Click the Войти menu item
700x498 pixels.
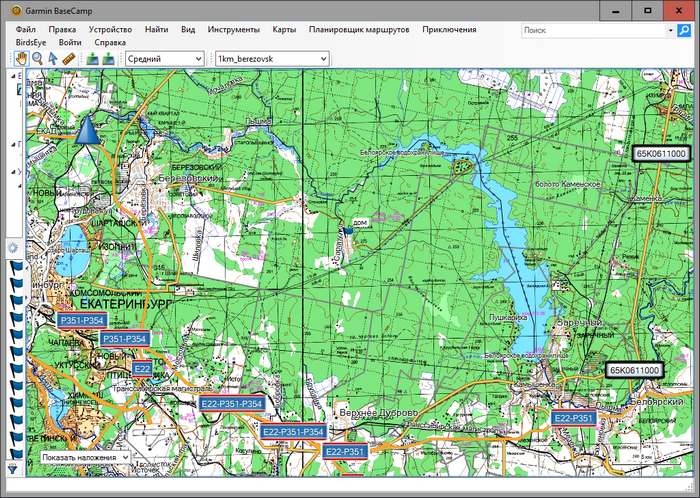click(x=70, y=43)
